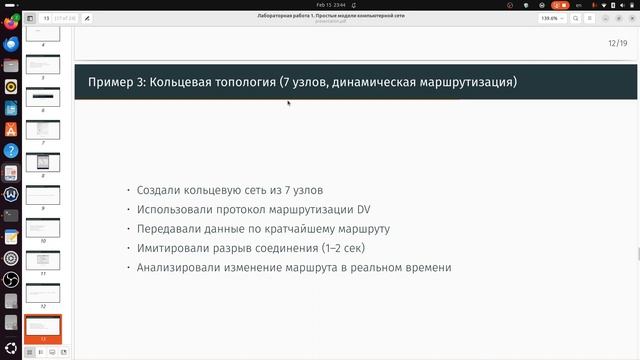640x360 pixels.
Task: Open the zoom level dropdown
Action: click(x=552, y=18)
